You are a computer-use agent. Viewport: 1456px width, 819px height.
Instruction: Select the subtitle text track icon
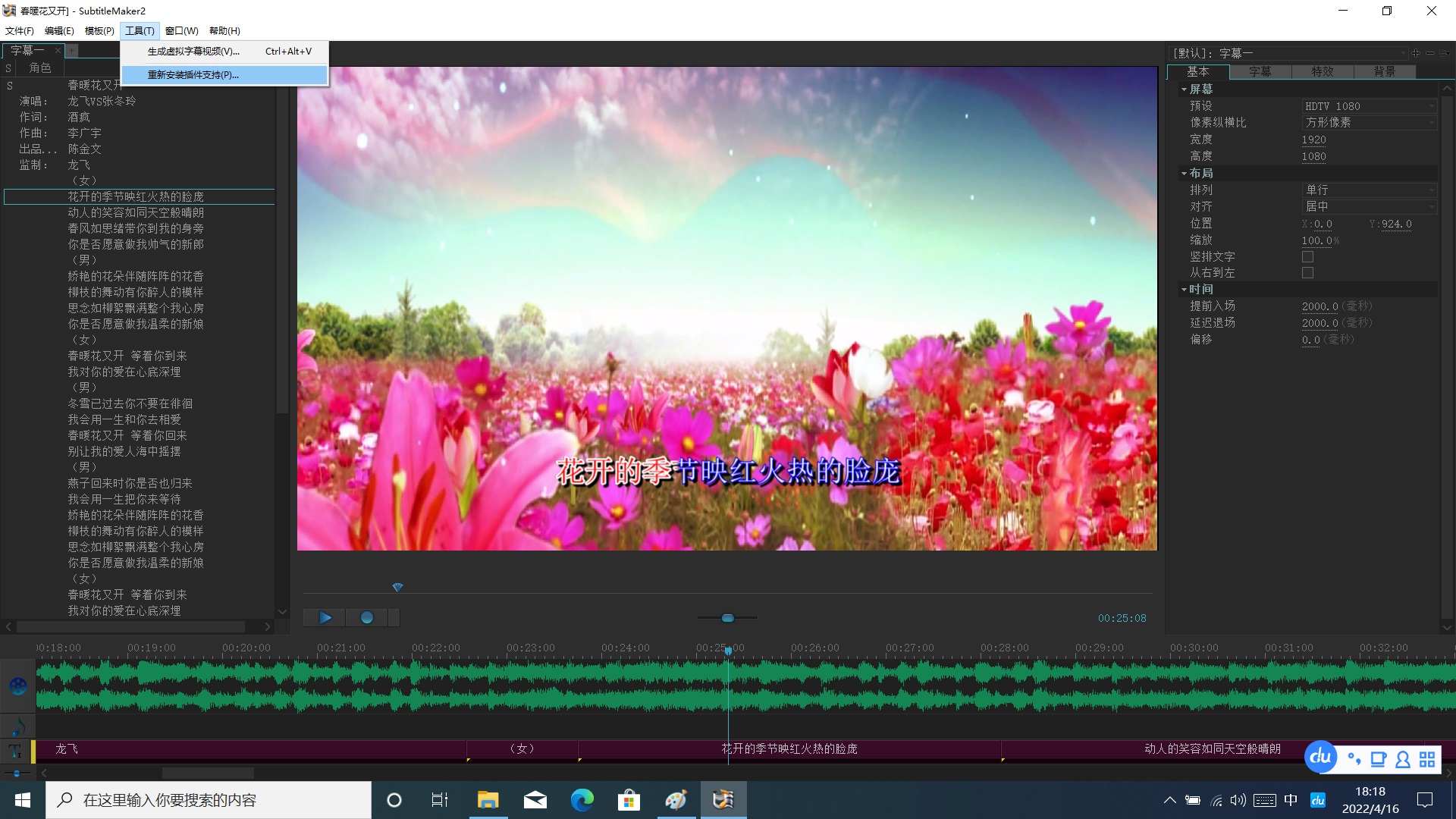coord(16,751)
